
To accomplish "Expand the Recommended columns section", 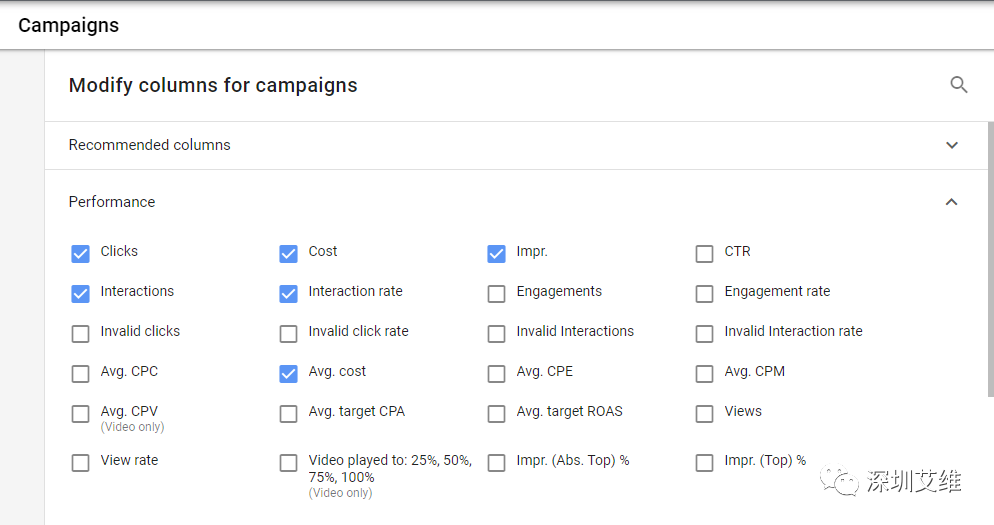I will pyautogui.click(x=951, y=145).
